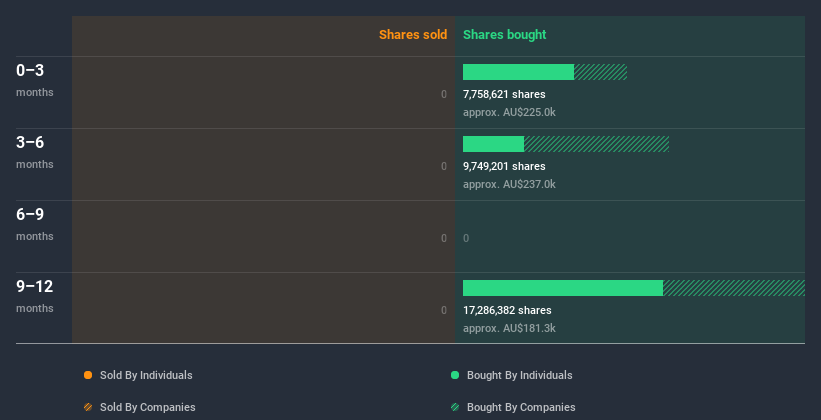Click the 9–12 months row label
The image size is (821, 420).
35,296
